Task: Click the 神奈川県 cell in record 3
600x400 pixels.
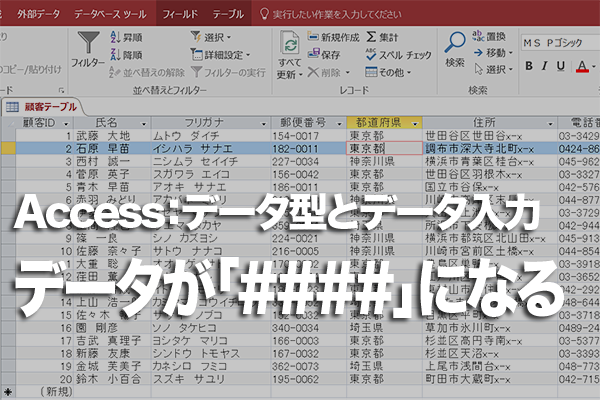Action: coord(385,162)
